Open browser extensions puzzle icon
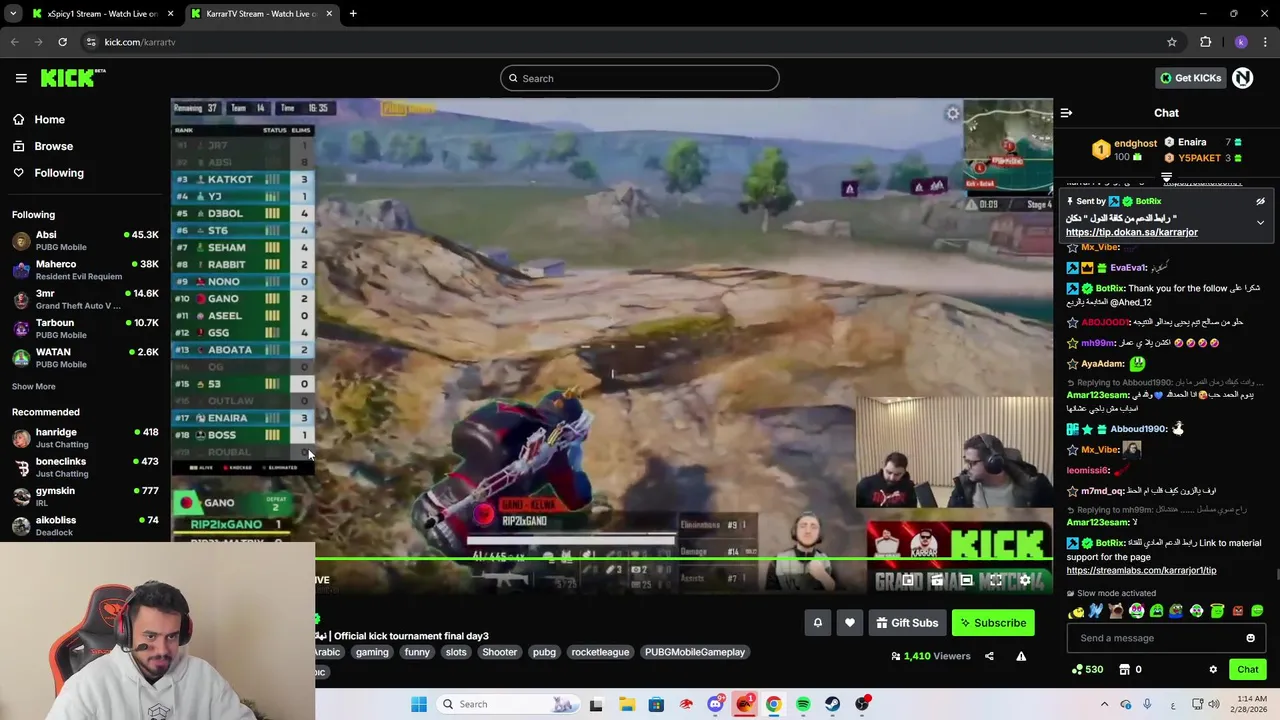 tap(1205, 42)
